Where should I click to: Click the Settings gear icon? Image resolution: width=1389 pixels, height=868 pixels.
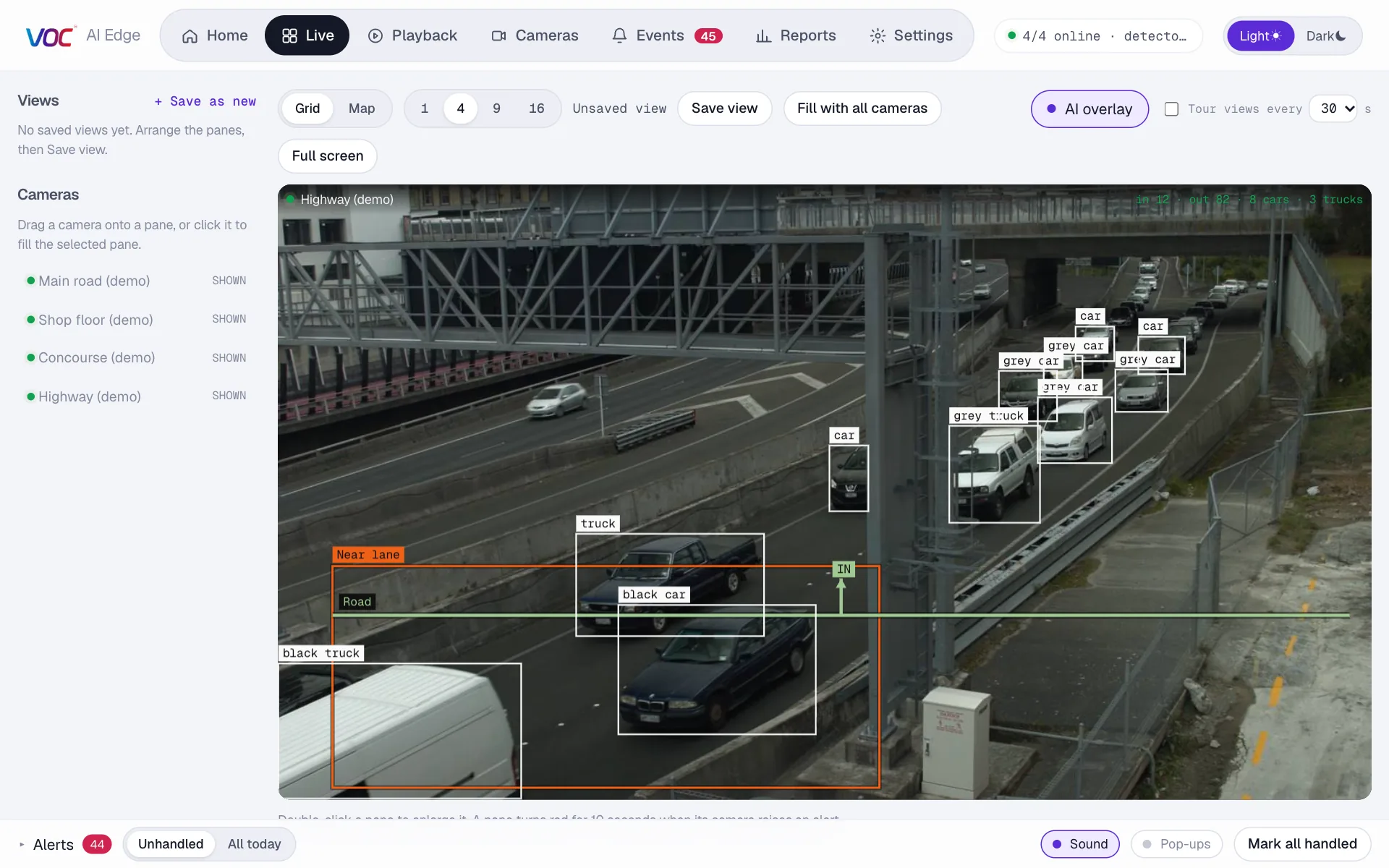[x=878, y=36]
